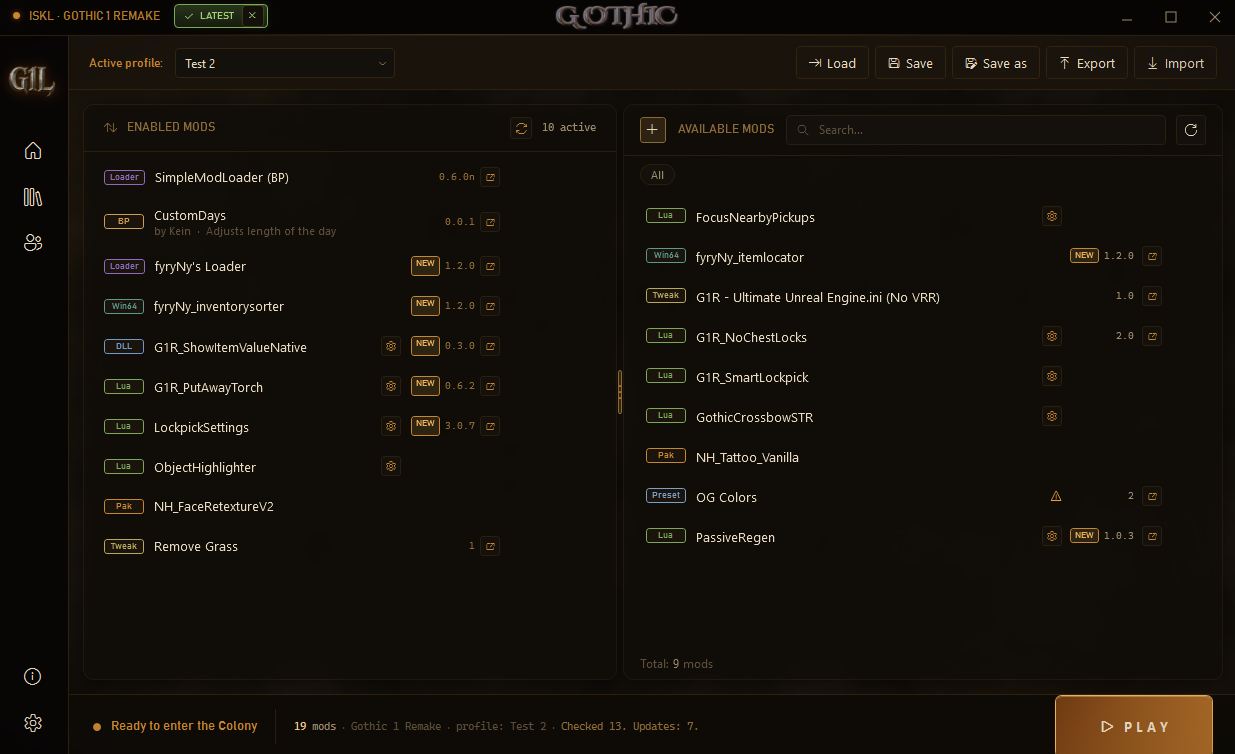Viewport: 1235px width, 754px height.
Task: Click the Save as button
Action: tap(996, 63)
